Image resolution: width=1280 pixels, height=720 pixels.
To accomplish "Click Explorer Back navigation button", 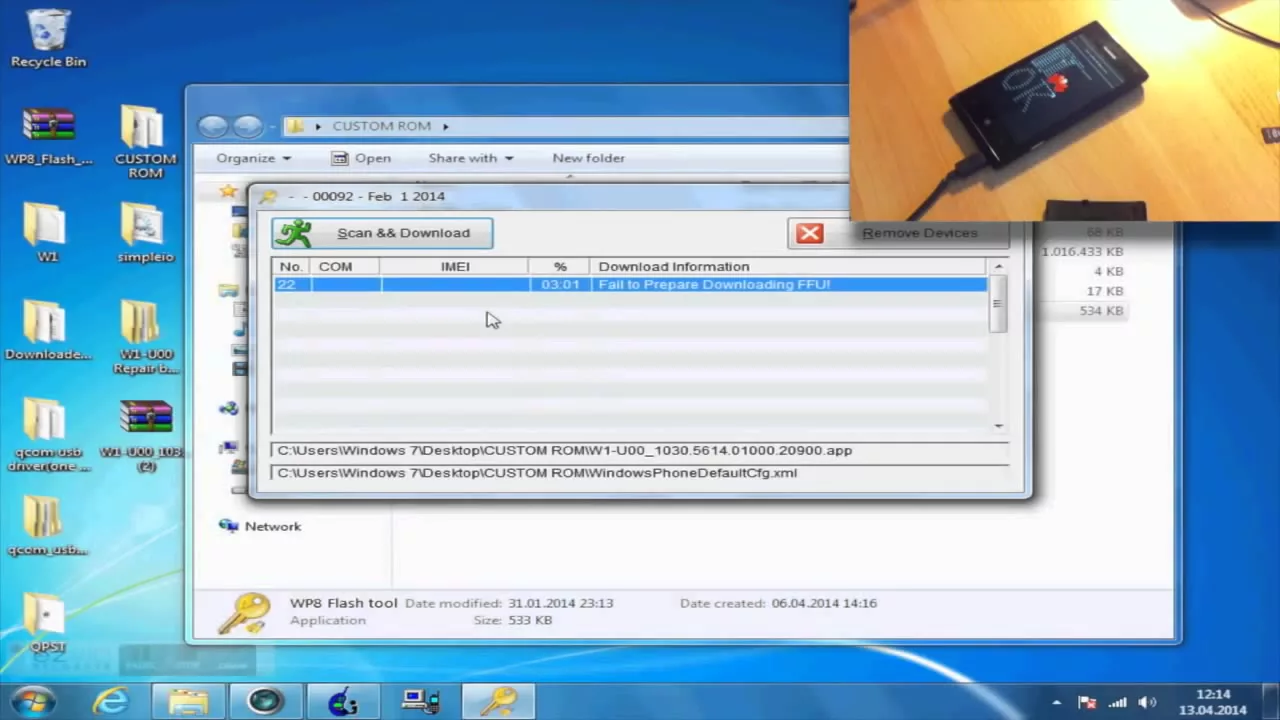I will (x=212, y=126).
